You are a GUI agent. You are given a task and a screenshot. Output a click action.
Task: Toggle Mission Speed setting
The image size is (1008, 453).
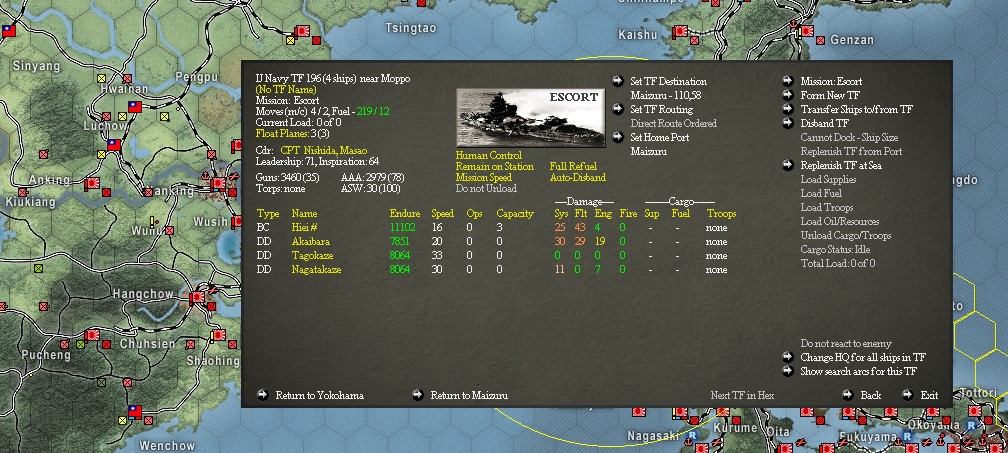tap(484, 177)
